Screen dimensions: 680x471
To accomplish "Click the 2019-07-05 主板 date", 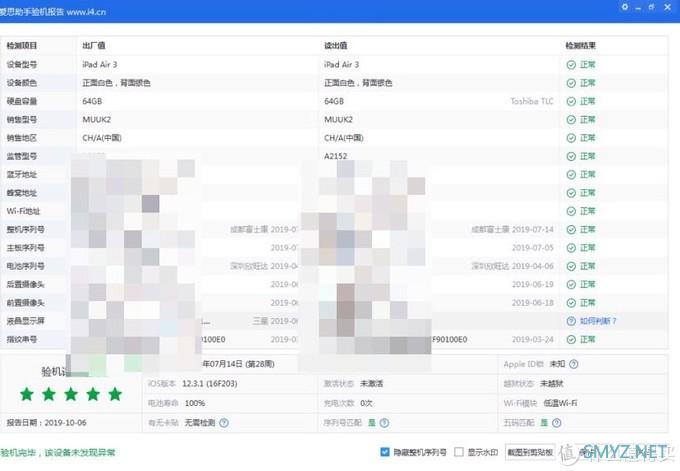I will [533, 248].
